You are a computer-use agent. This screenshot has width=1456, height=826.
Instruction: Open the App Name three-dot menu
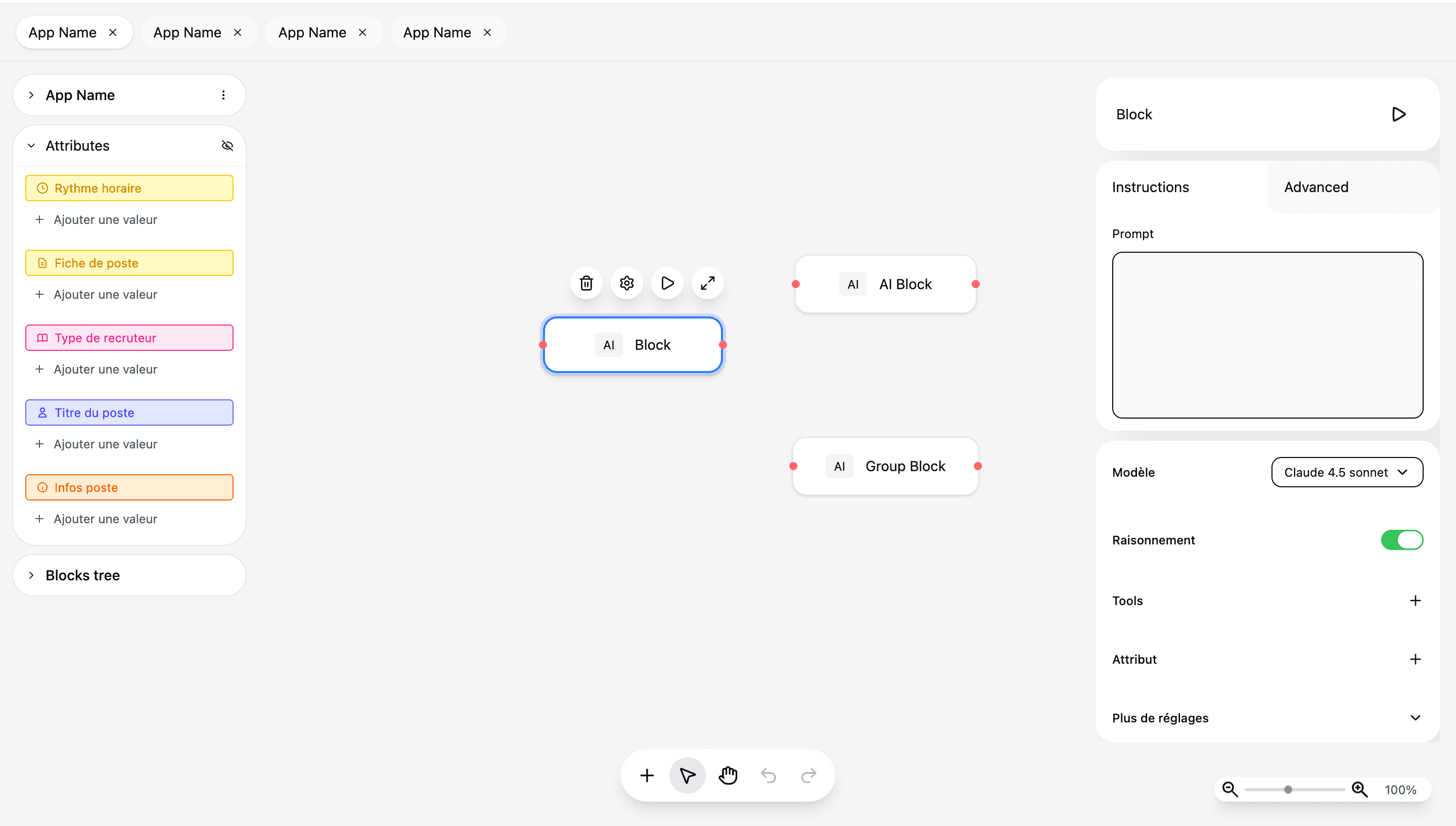point(223,96)
